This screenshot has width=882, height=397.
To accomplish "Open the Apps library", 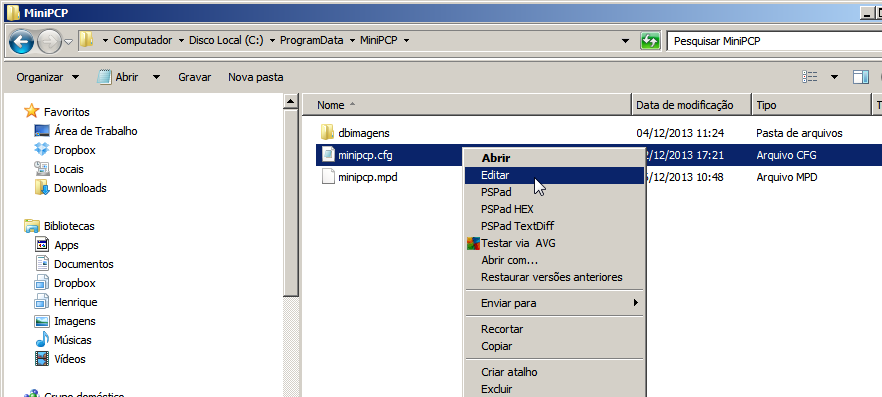I will pyautogui.click(x=66, y=245).
